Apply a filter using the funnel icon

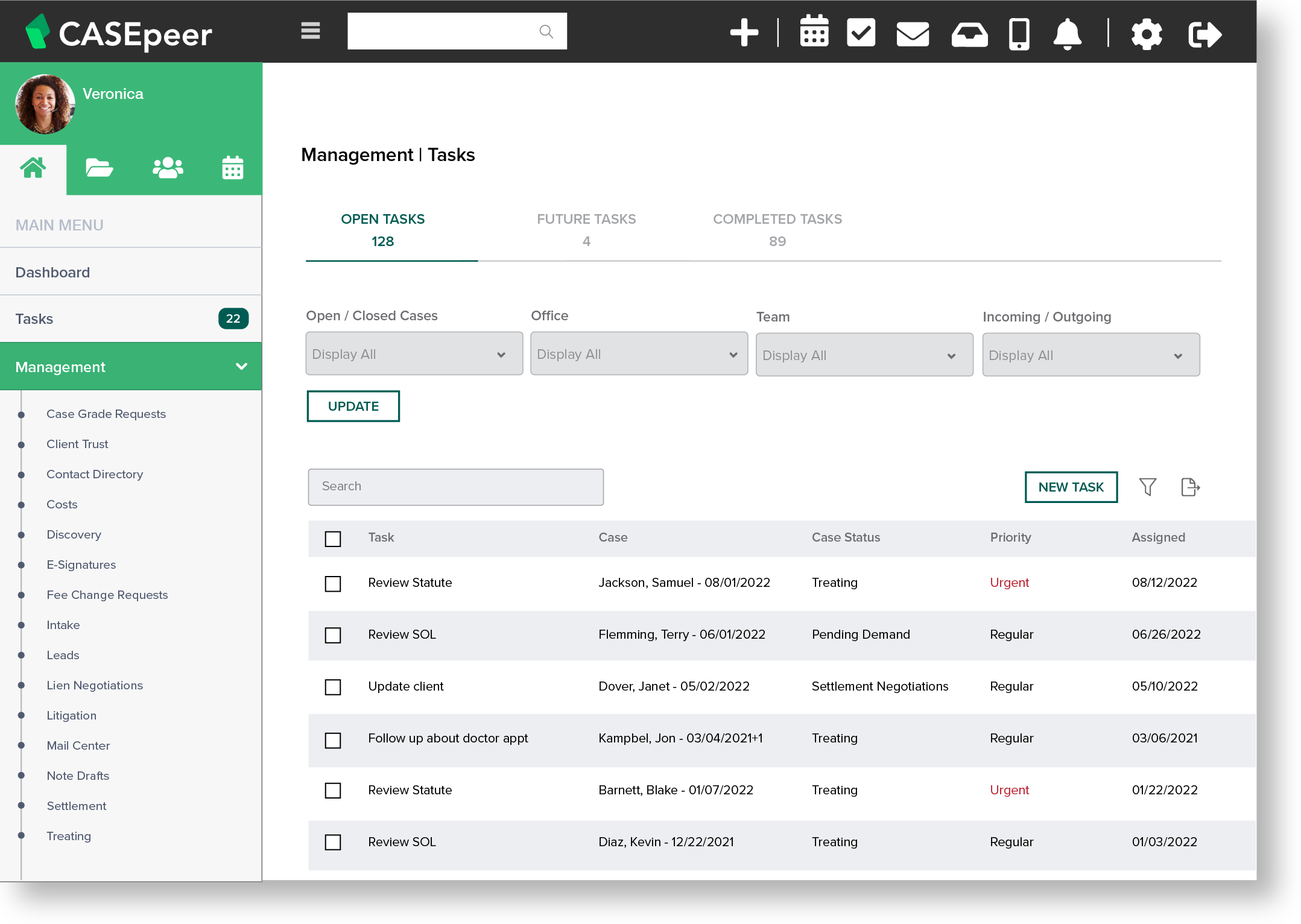[1148, 487]
